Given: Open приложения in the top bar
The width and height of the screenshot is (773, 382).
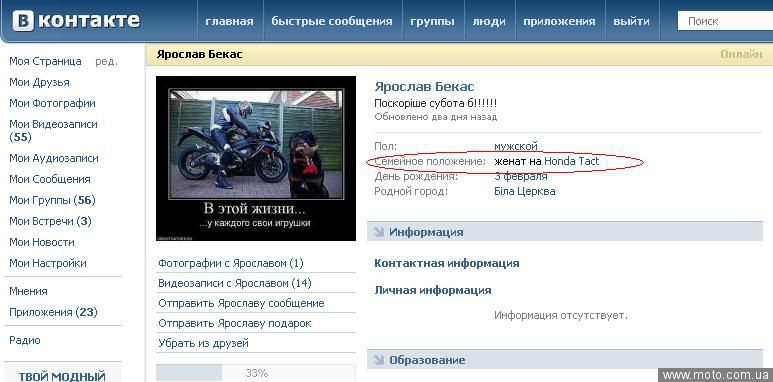Looking at the screenshot, I should click(x=559, y=22).
